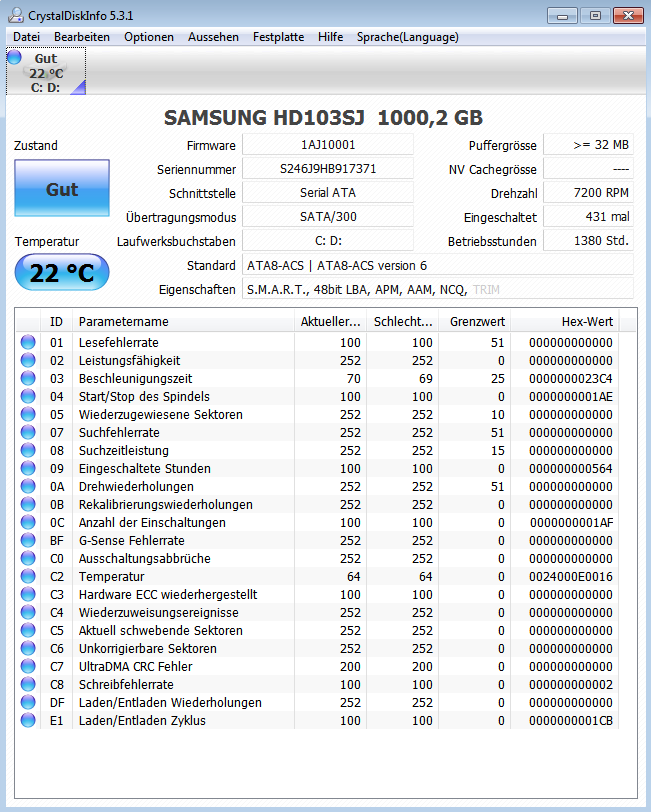The height and width of the screenshot is (812, 651).
Task: Open the Bearbeiten menu
Action: tap(82, 37)
